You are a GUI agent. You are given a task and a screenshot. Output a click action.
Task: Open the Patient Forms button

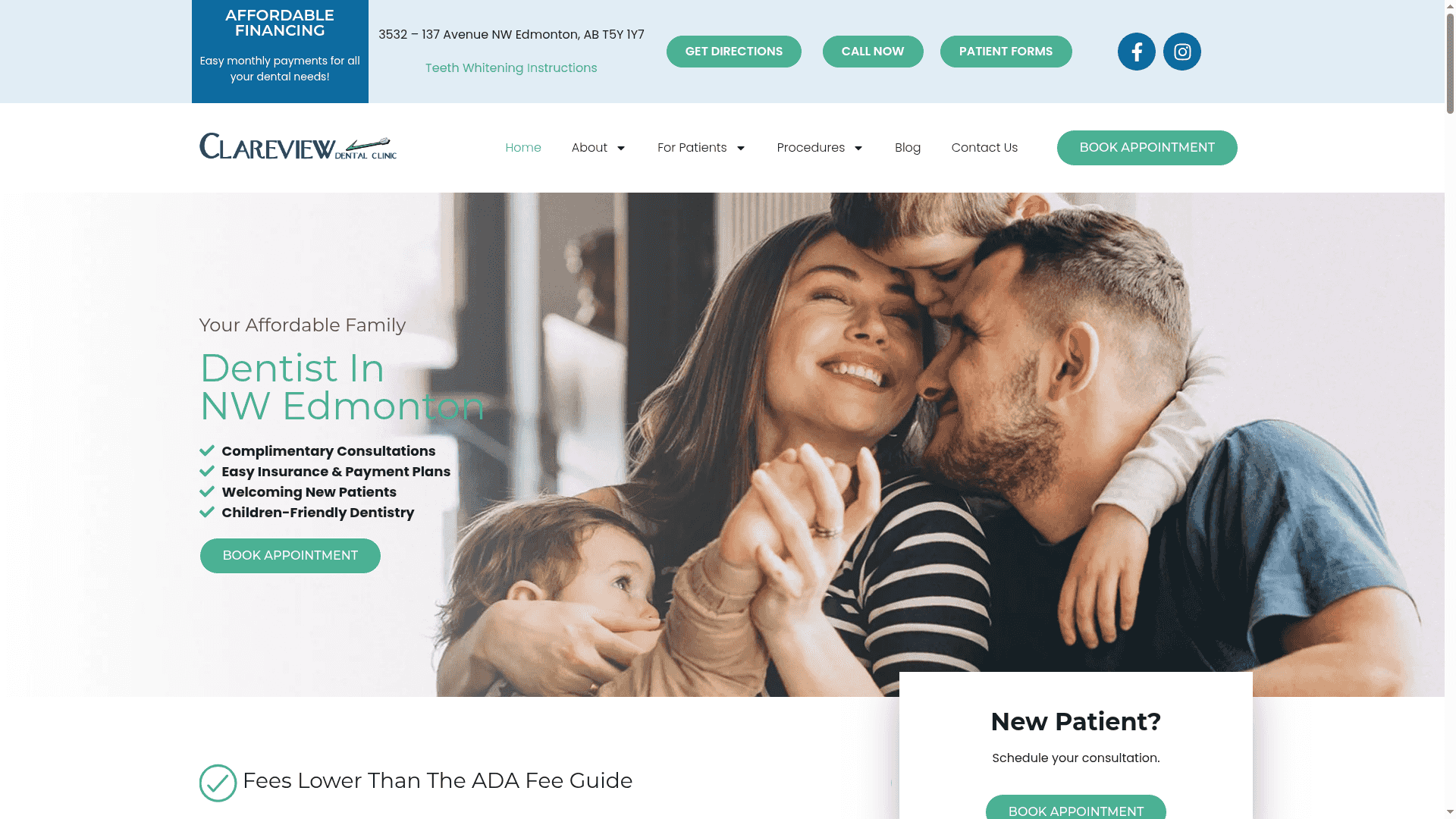click(x=1006, y=52)
